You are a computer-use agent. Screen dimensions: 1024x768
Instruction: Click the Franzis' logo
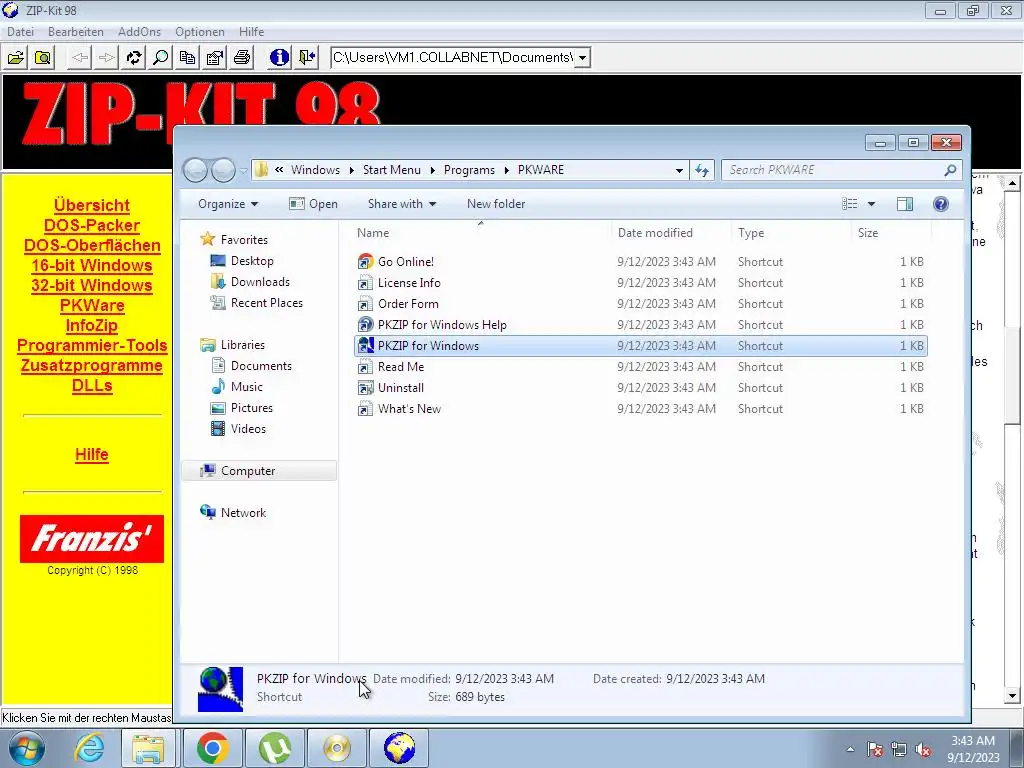tap(92, 539)
